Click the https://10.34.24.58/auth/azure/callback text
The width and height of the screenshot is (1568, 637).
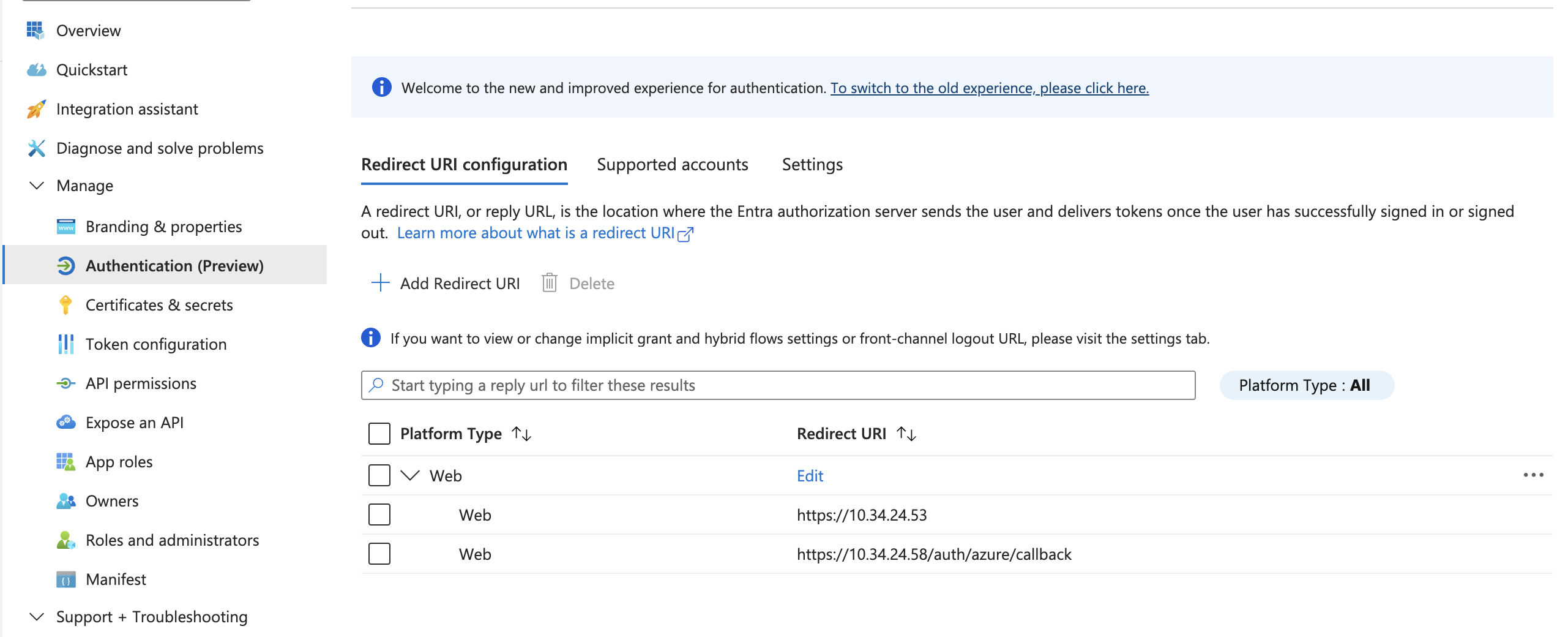(x=933, y=554)
